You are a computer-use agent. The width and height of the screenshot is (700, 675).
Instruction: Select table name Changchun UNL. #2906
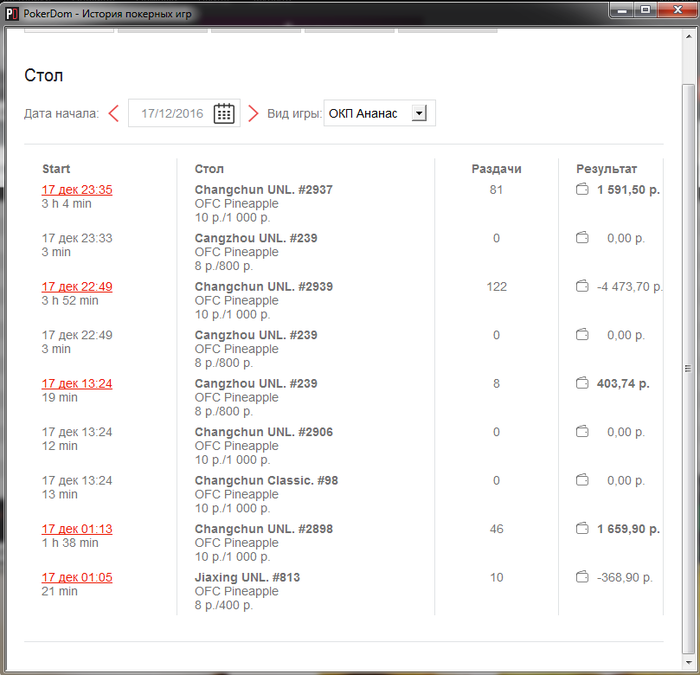pyautogui.click(x=263, y=432)
